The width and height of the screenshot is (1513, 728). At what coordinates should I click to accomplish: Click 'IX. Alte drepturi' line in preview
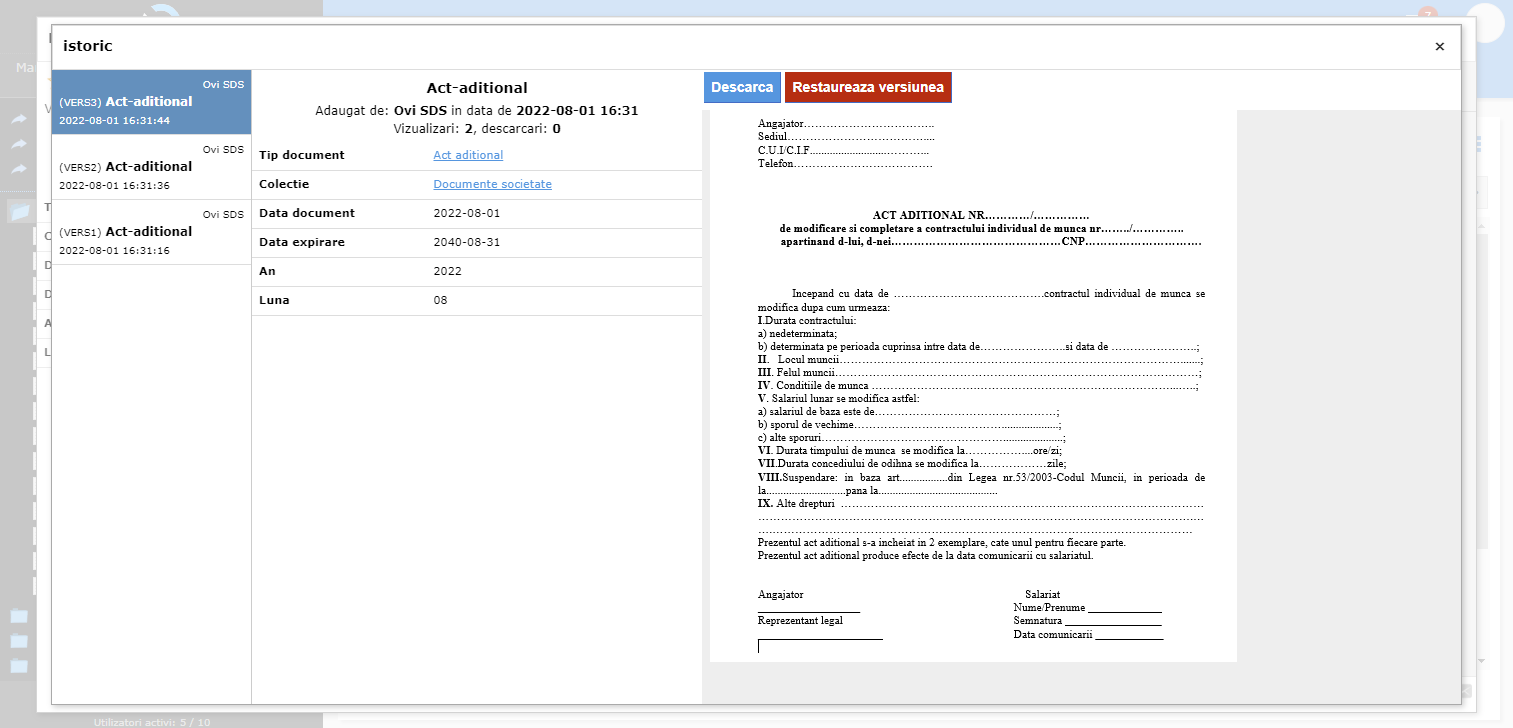[980, 503]
